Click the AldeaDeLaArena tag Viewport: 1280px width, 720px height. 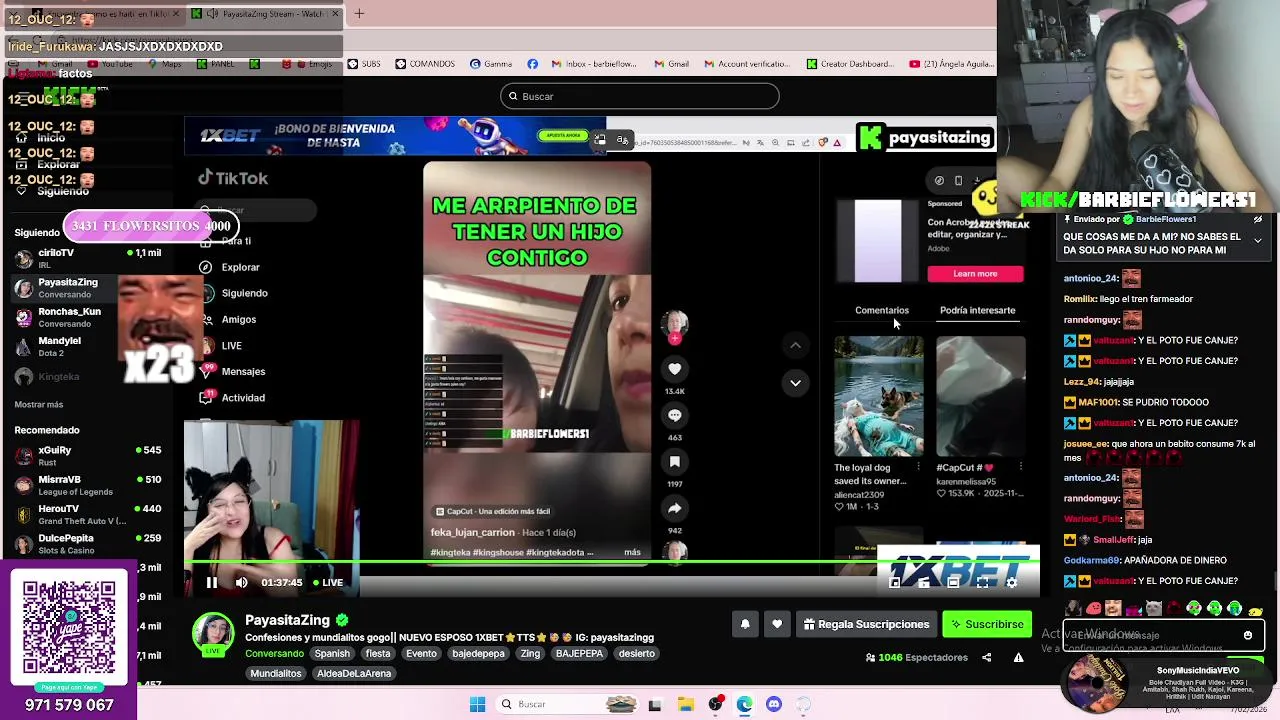(354, 674)
